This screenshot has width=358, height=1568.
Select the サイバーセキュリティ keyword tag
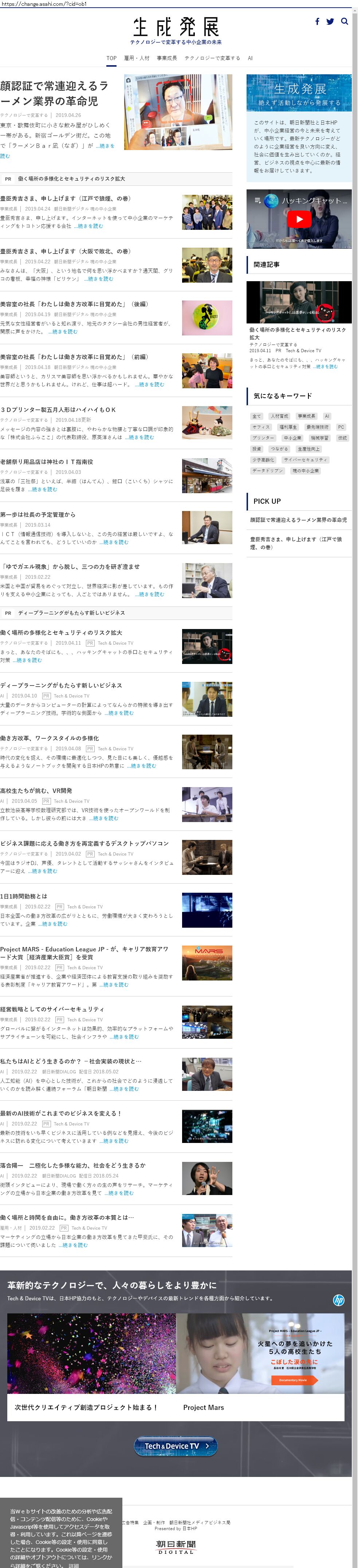coord(305,460)
